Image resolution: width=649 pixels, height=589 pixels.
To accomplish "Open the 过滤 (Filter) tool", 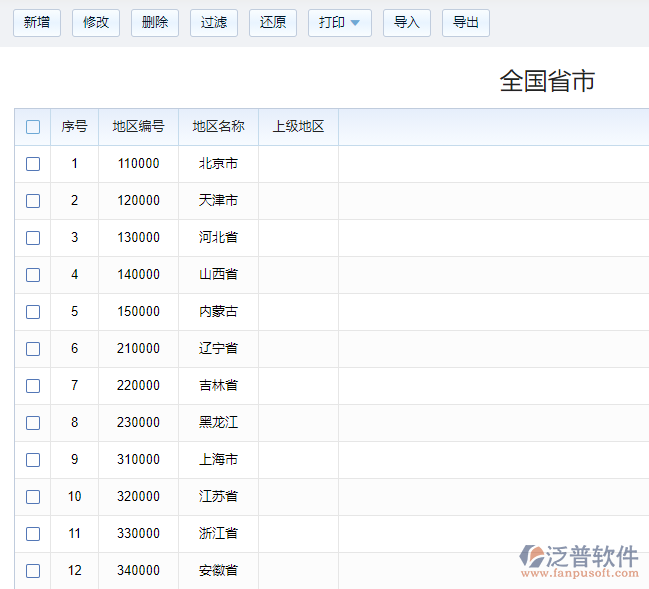I will [x=214, y=23].
